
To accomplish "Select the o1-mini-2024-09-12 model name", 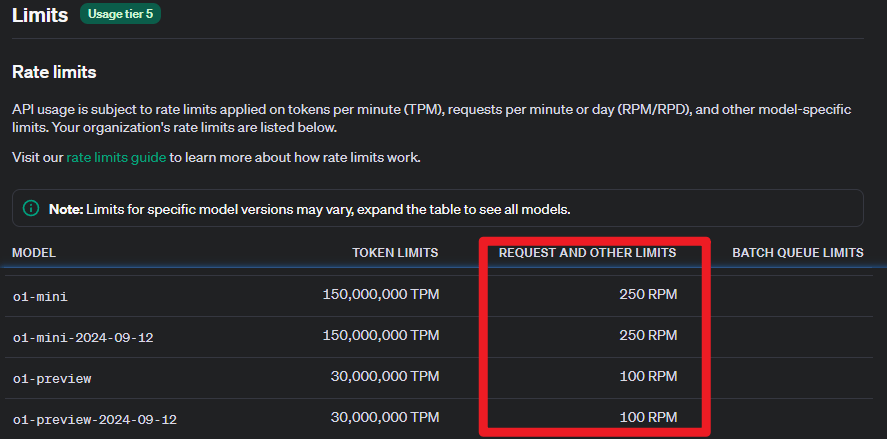I will coord(82,337).
